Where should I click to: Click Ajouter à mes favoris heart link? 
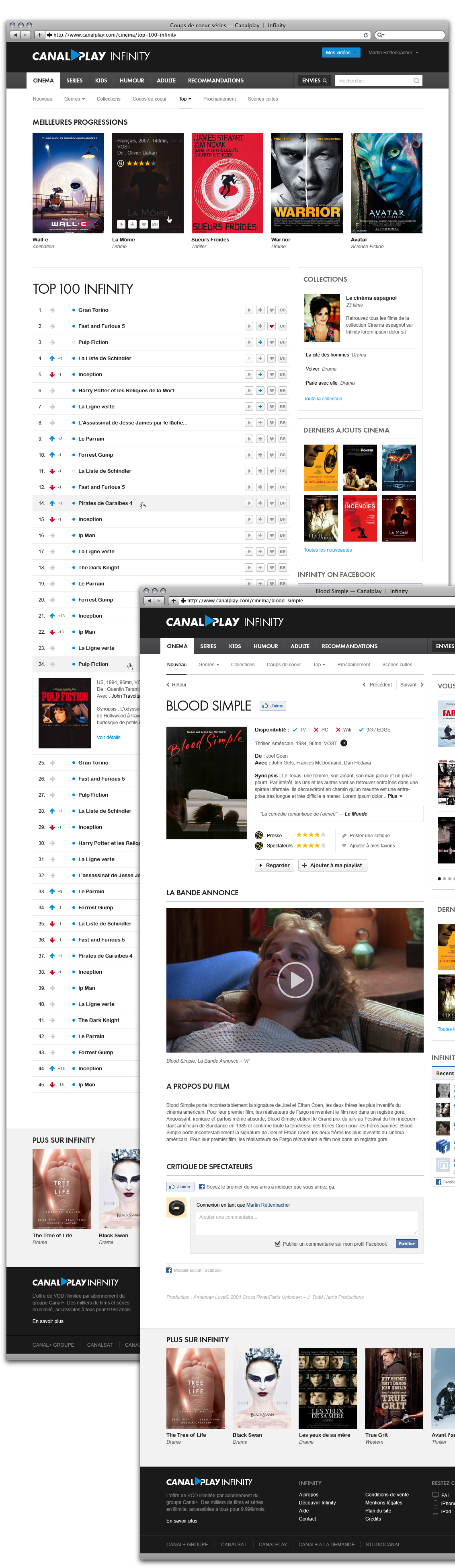[368, 845]
